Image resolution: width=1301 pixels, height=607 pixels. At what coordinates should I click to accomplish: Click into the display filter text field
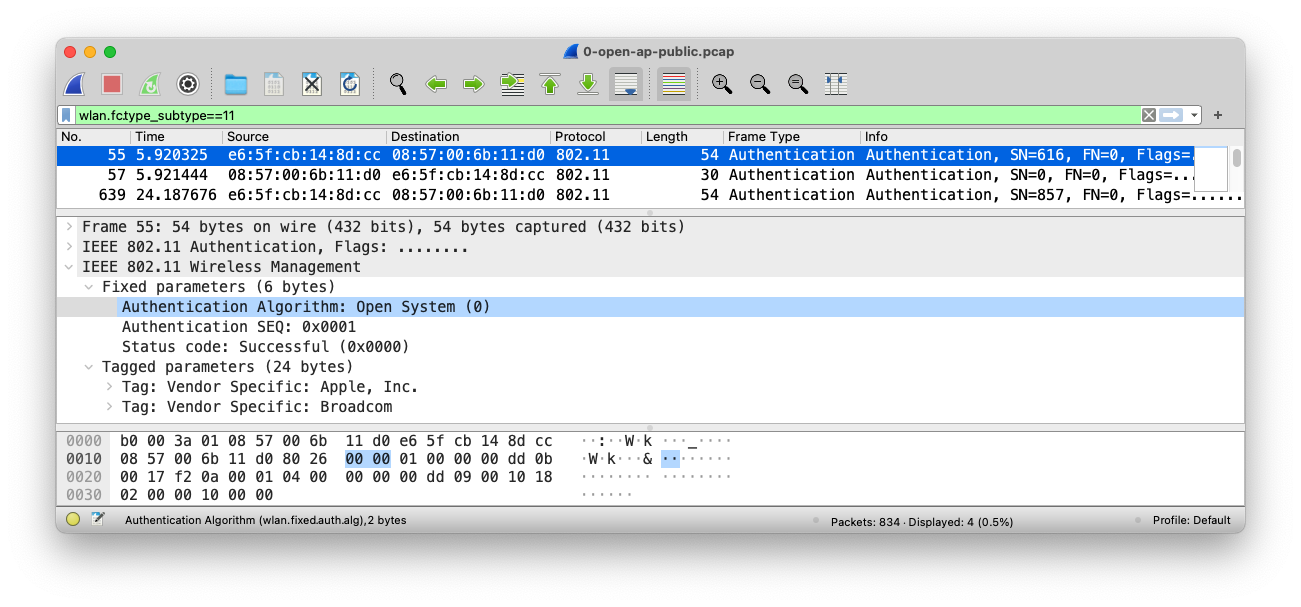point(600,115)
